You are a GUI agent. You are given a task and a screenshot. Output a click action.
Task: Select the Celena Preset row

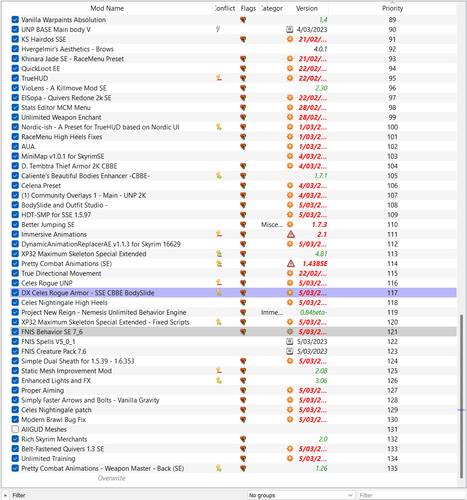coord(233,185)
